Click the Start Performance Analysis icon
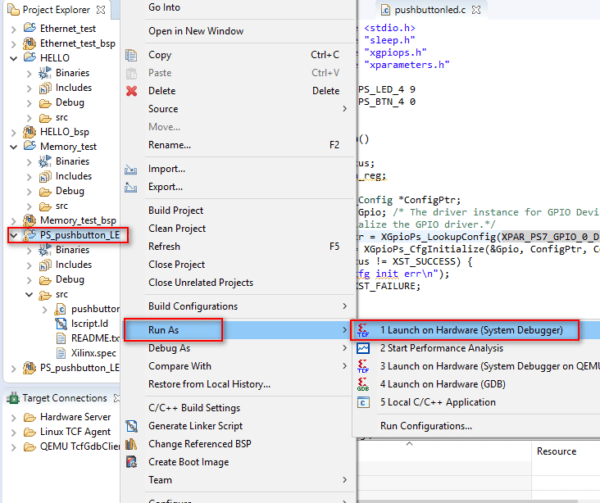600x503 pixels. point(363,348)
